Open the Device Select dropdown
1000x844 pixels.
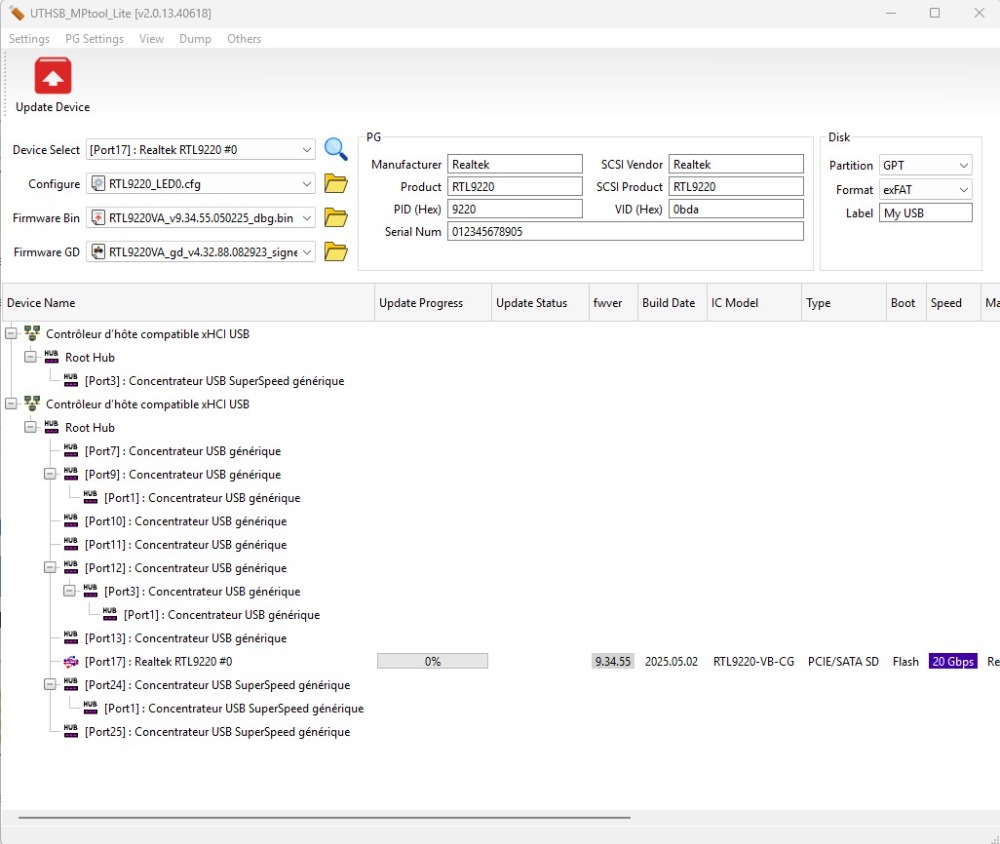306,150
